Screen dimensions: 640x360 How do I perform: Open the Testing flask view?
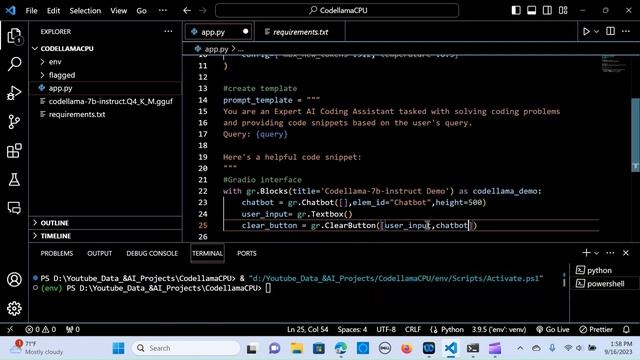(14, 180)
